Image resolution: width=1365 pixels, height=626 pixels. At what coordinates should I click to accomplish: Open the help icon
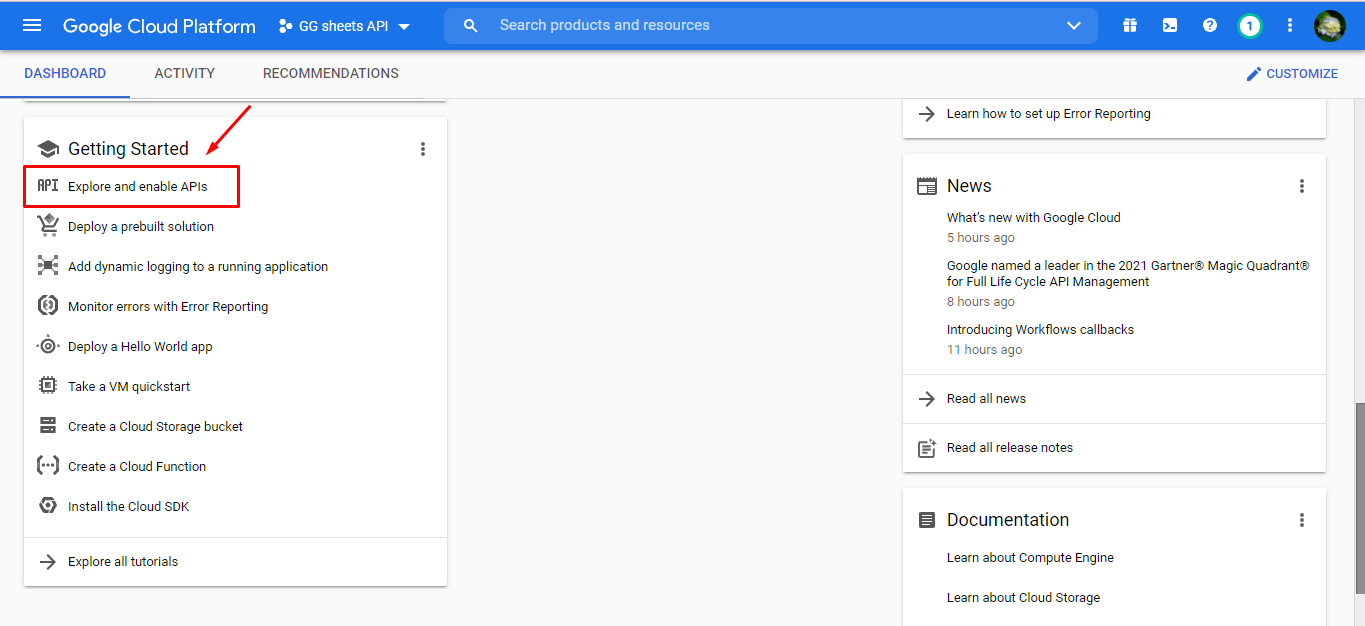click(x=1210, y=25)
